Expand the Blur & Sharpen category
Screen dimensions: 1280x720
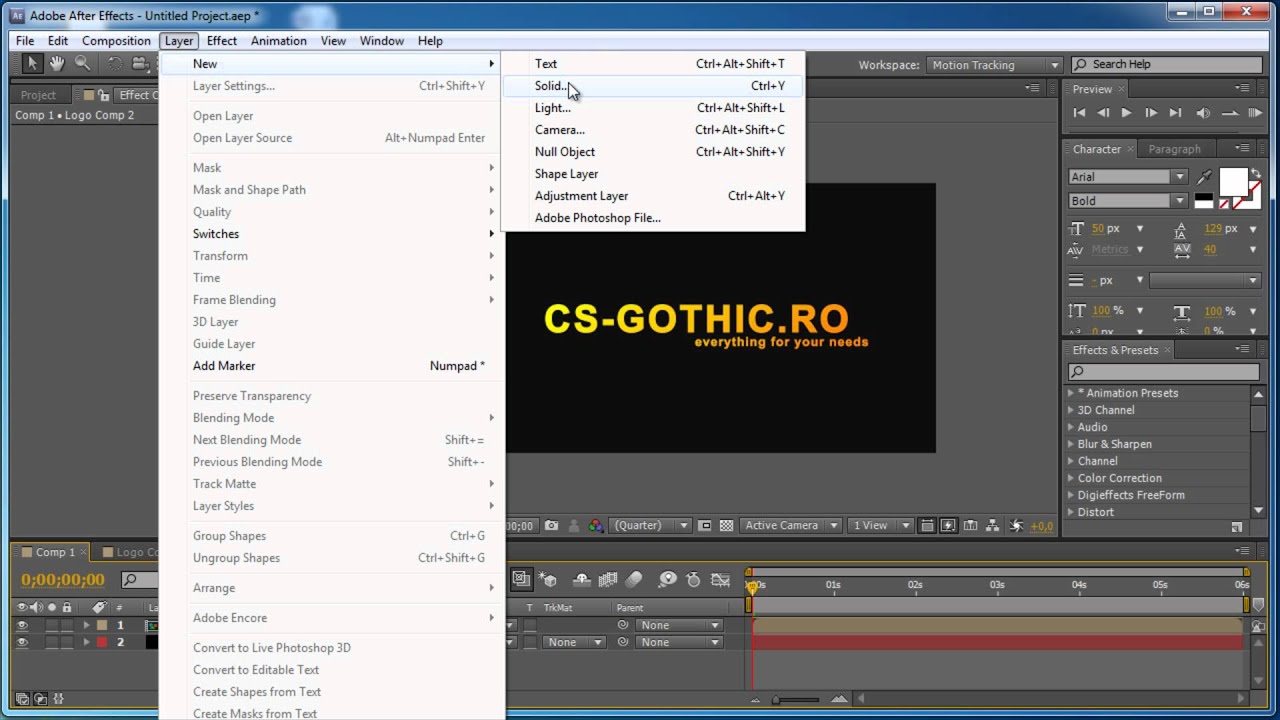click(1071, 444)
